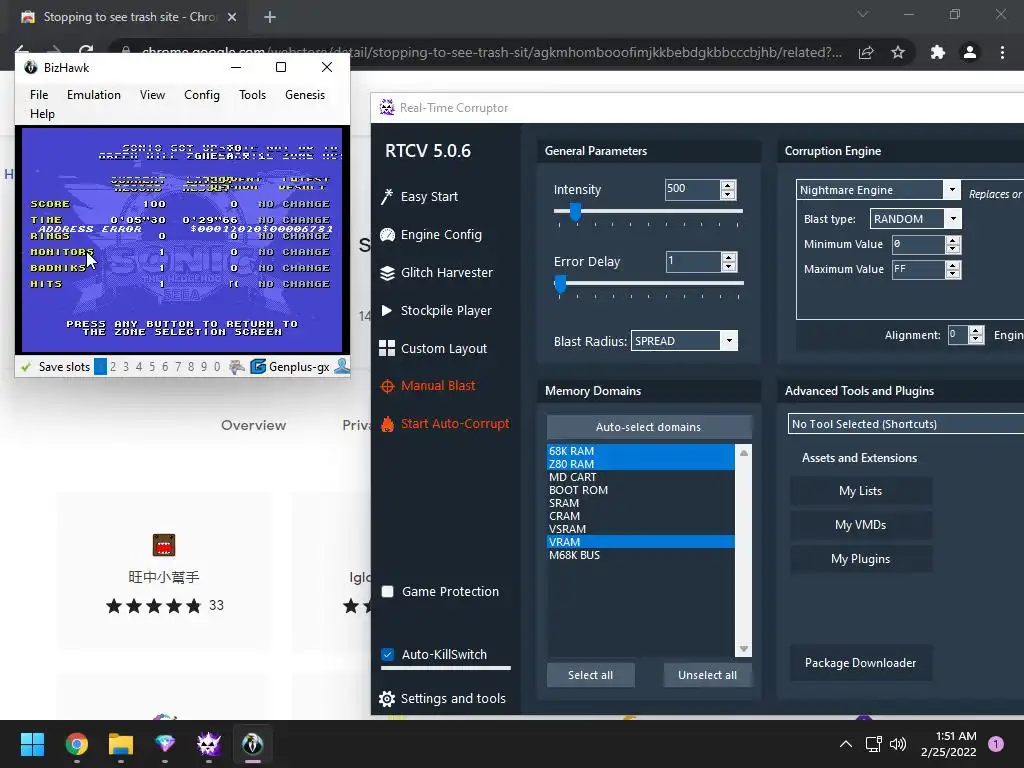The height and width of the screenshot is (768, 1024).
Task: Click RTCV icon in taskbar
Action: [209, 744]
